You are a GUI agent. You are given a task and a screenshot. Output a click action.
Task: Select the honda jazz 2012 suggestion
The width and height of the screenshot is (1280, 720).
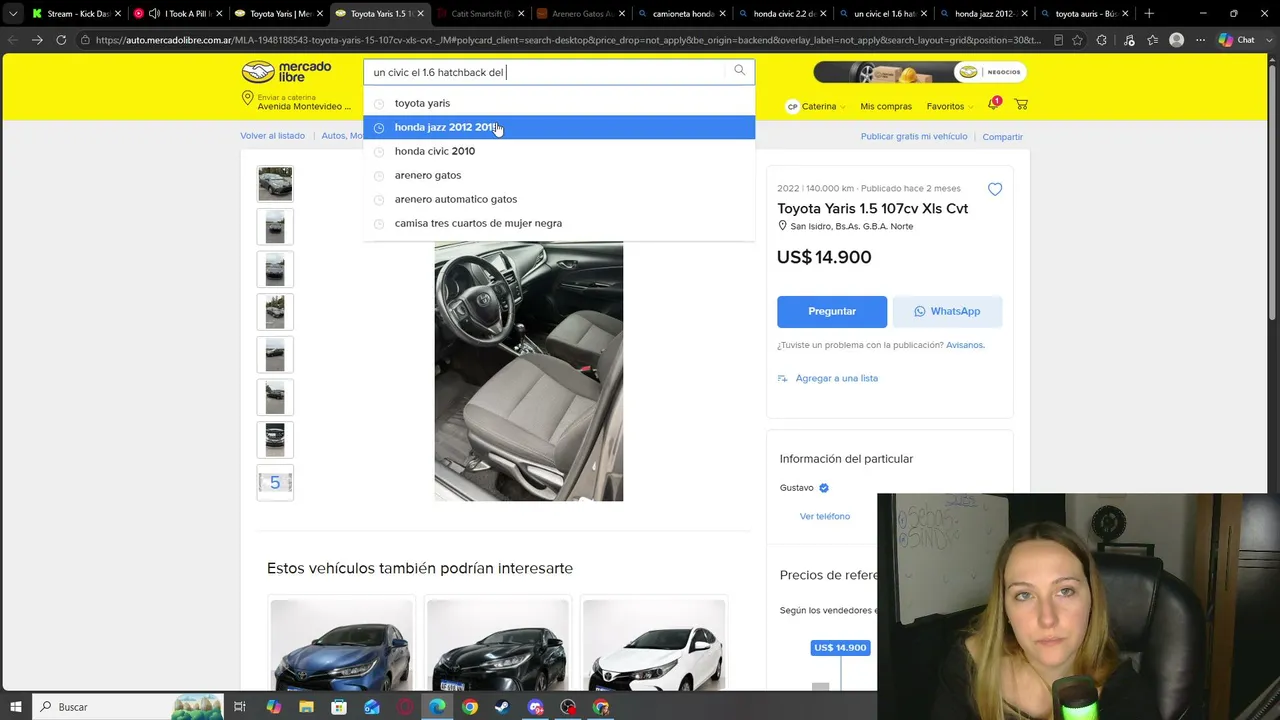tap(559, 127)
